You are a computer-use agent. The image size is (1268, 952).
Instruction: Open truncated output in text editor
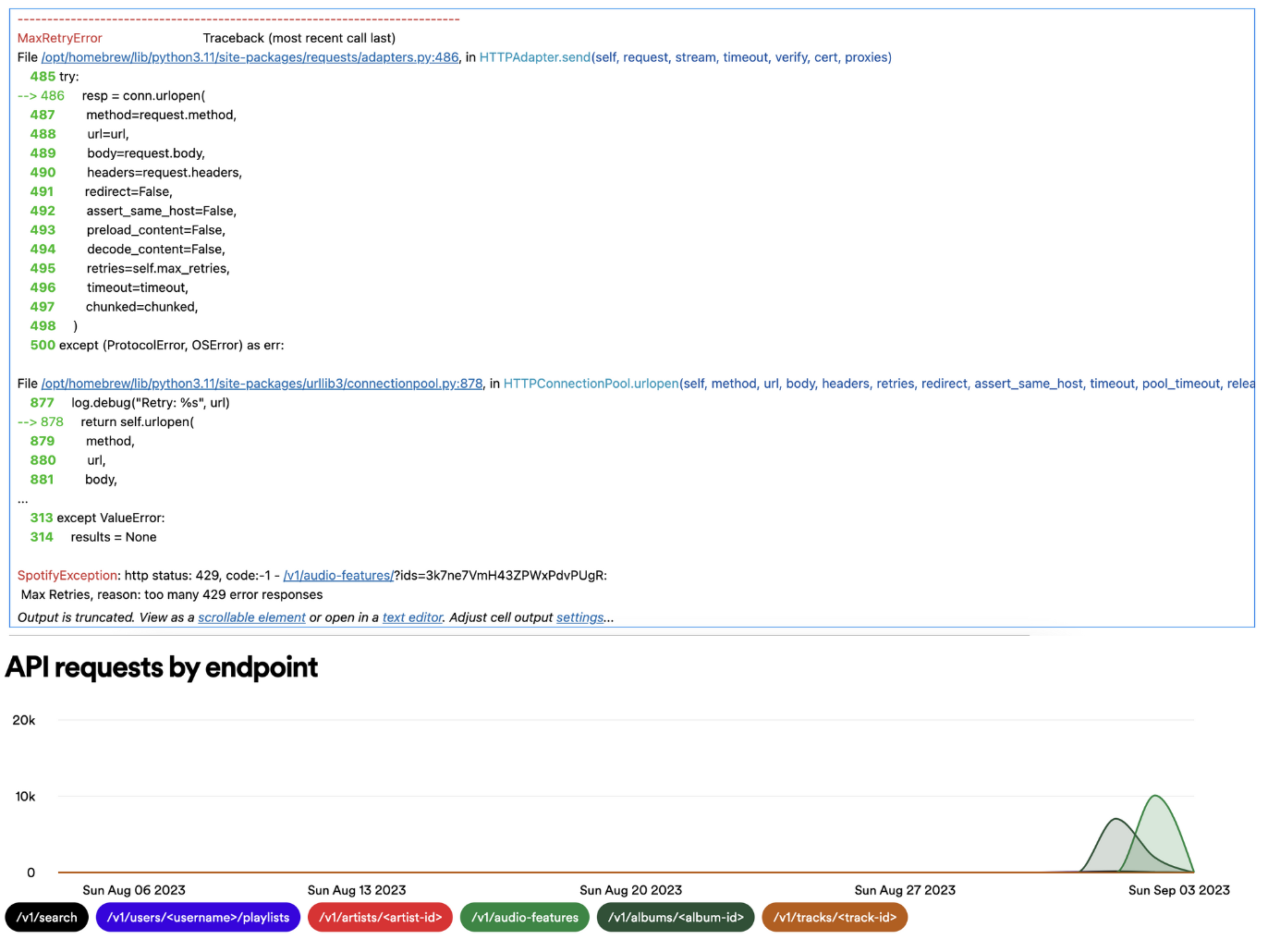click(x=412, y=617)
